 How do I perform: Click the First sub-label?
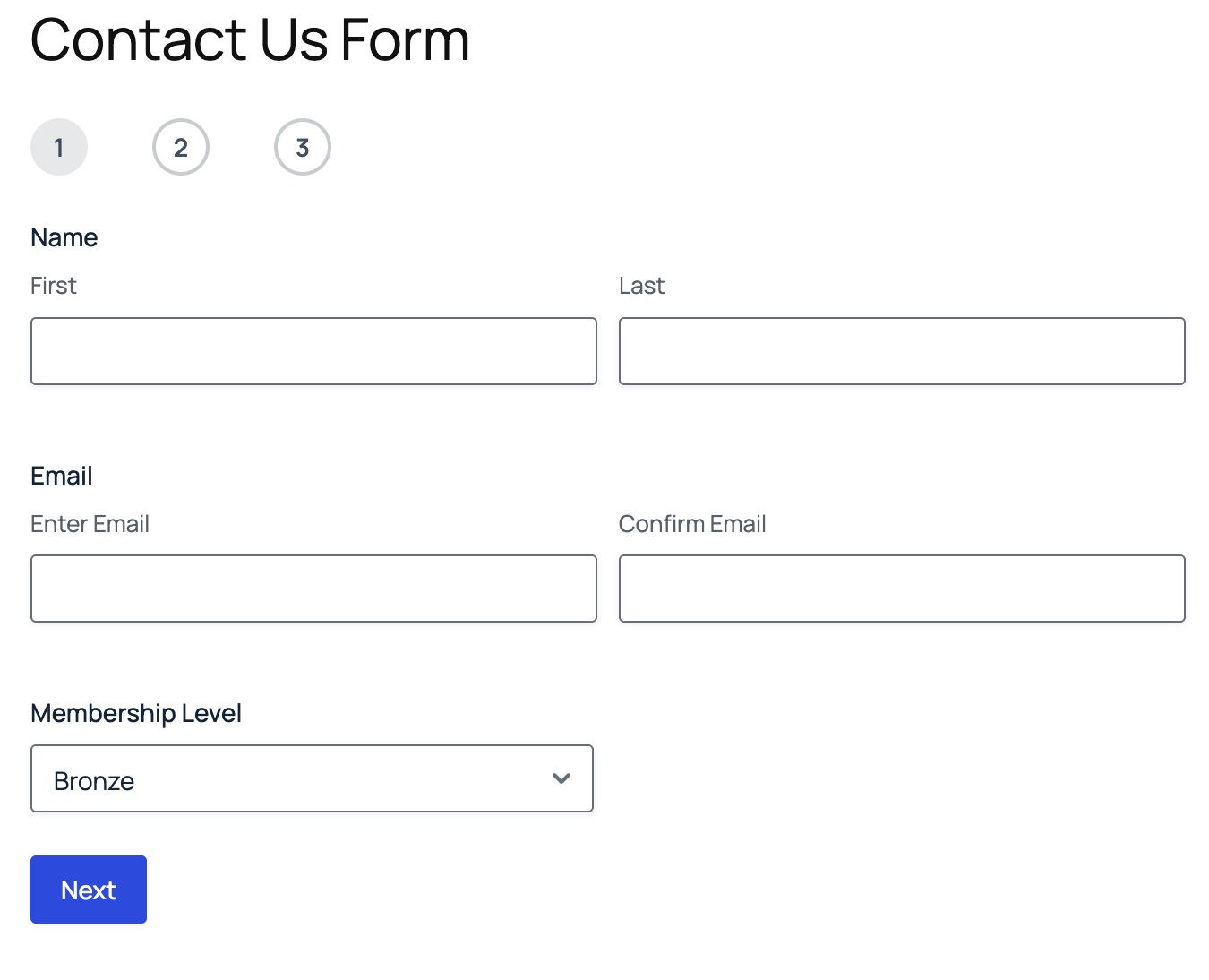coord(54,286)
